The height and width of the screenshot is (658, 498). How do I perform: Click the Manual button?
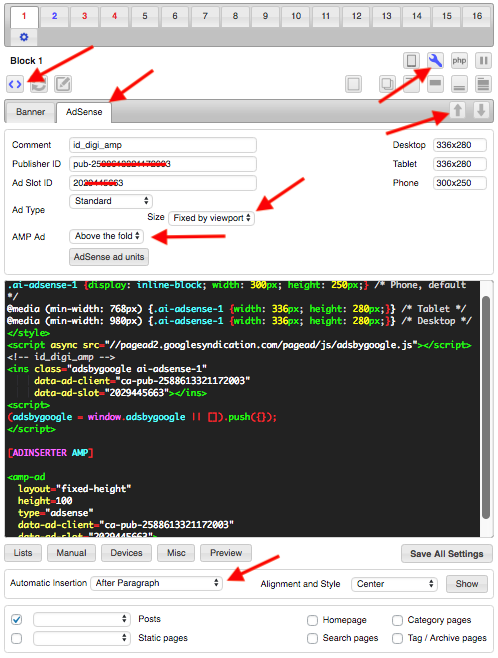pos(71,553)
